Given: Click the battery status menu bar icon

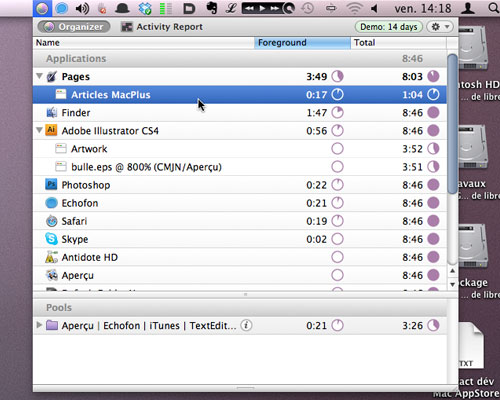Looking at the screenshot, I should point(331,8).
